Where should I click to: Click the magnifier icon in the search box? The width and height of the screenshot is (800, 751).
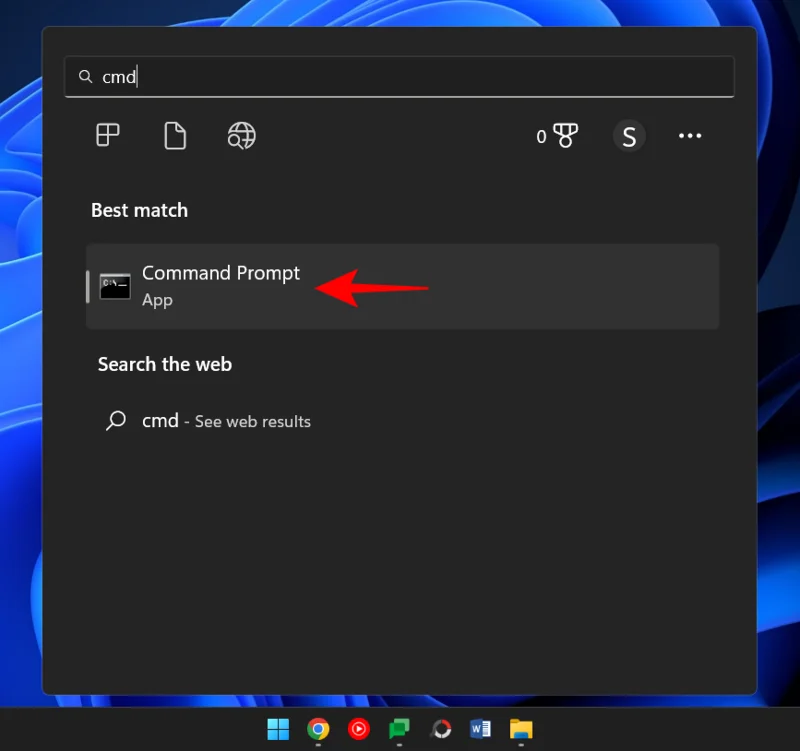[x=85, y=76]
